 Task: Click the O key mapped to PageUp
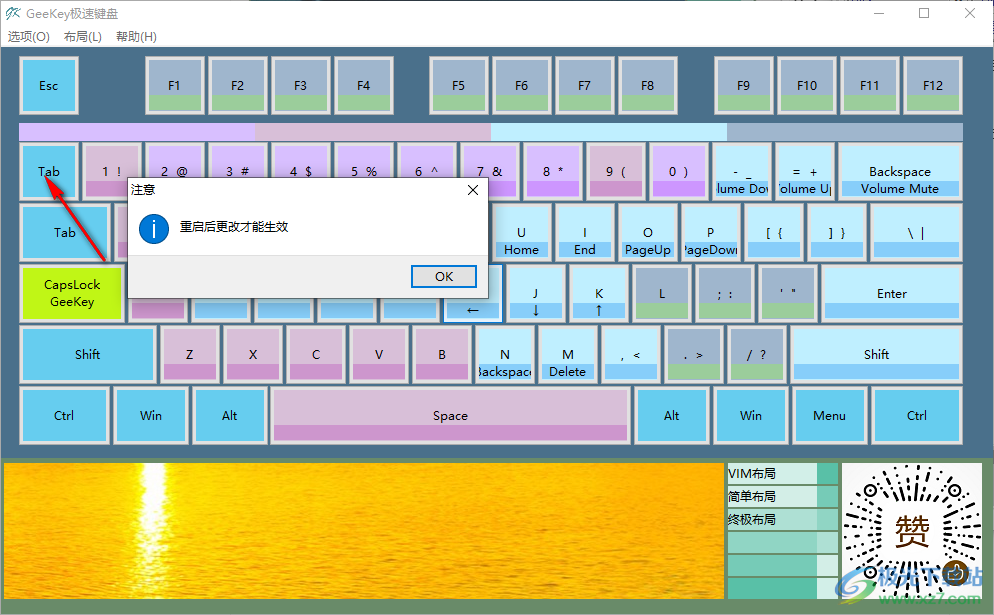pyautogui.click(x=647, y=233)
